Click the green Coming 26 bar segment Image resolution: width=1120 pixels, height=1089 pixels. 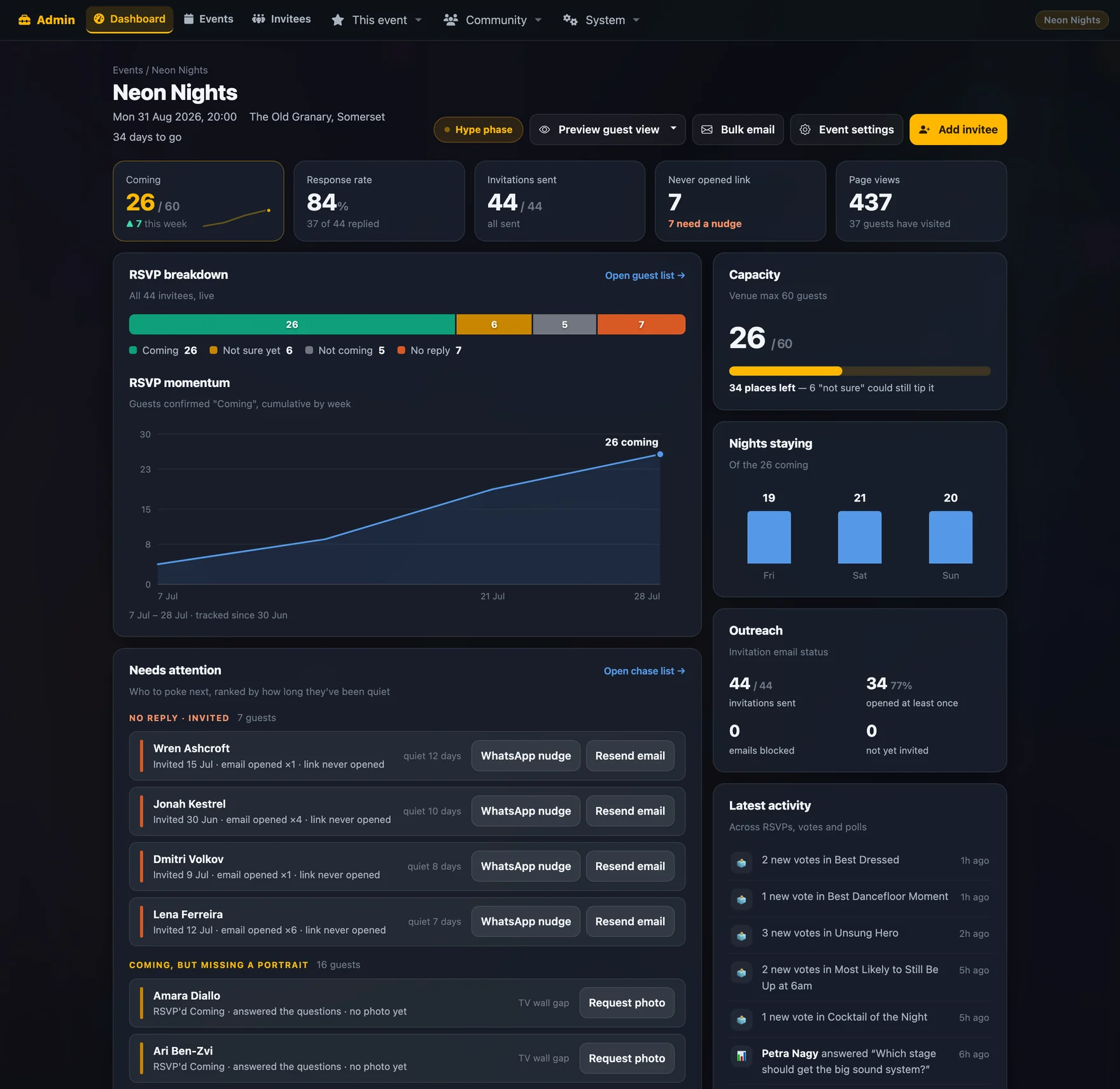[x=292, y=325]
